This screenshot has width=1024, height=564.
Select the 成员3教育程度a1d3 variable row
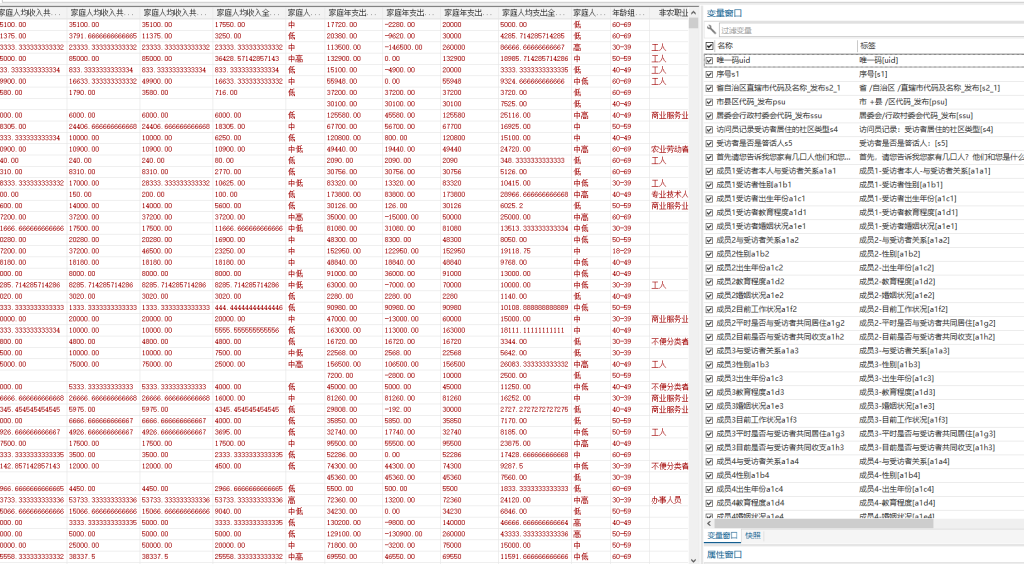pos(865,392)
